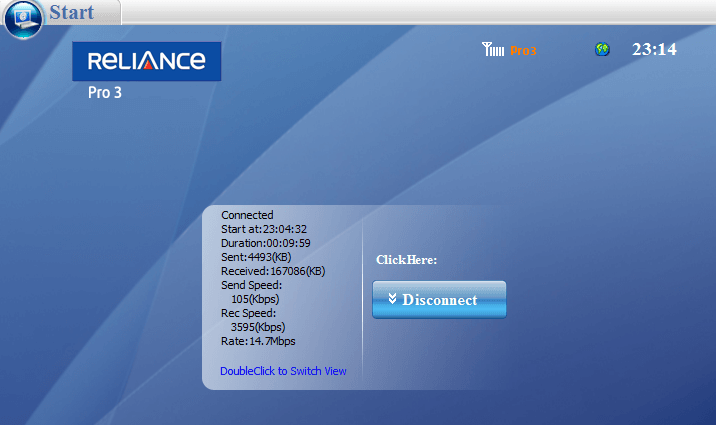Click the ClickHere: label
Viewport: 716px width, 425px height.
pos(406,260)
